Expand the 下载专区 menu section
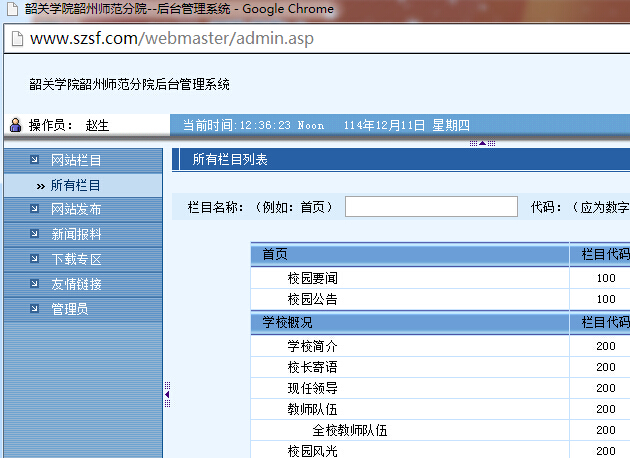The width and height of the screenshot is (630, 458). click(x=83, y=259)
